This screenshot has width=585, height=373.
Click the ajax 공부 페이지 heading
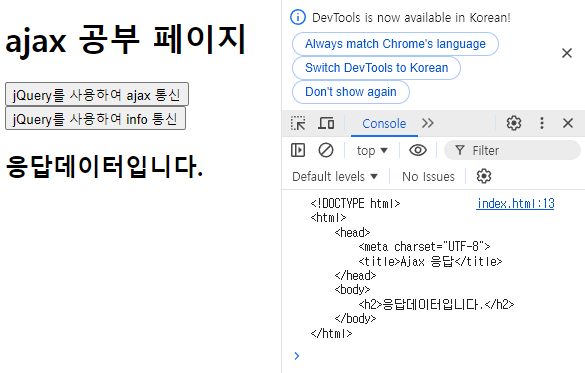pyautogui.click(x=125, y=40)
